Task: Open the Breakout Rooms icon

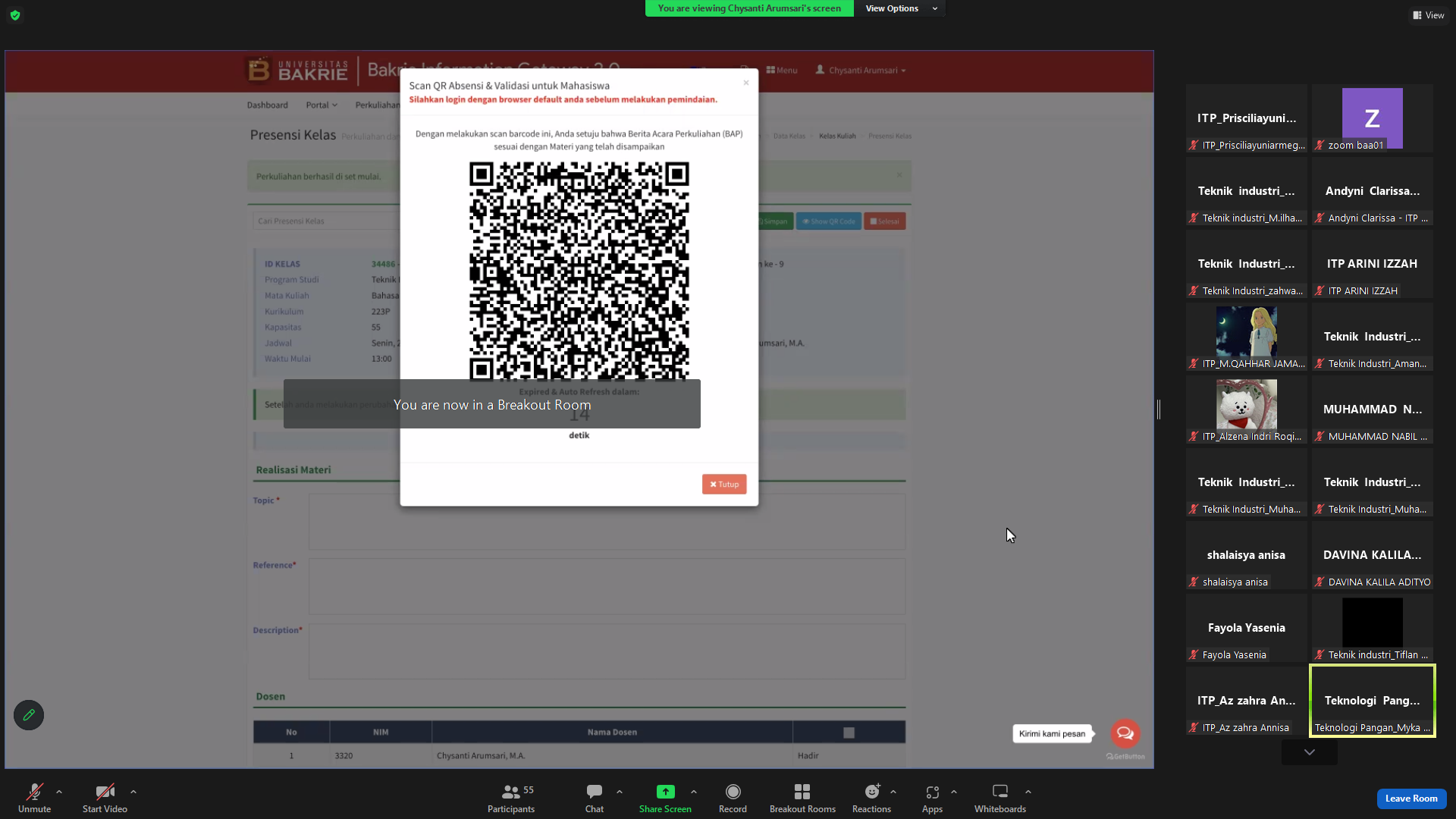Action: tap(802, 792)
